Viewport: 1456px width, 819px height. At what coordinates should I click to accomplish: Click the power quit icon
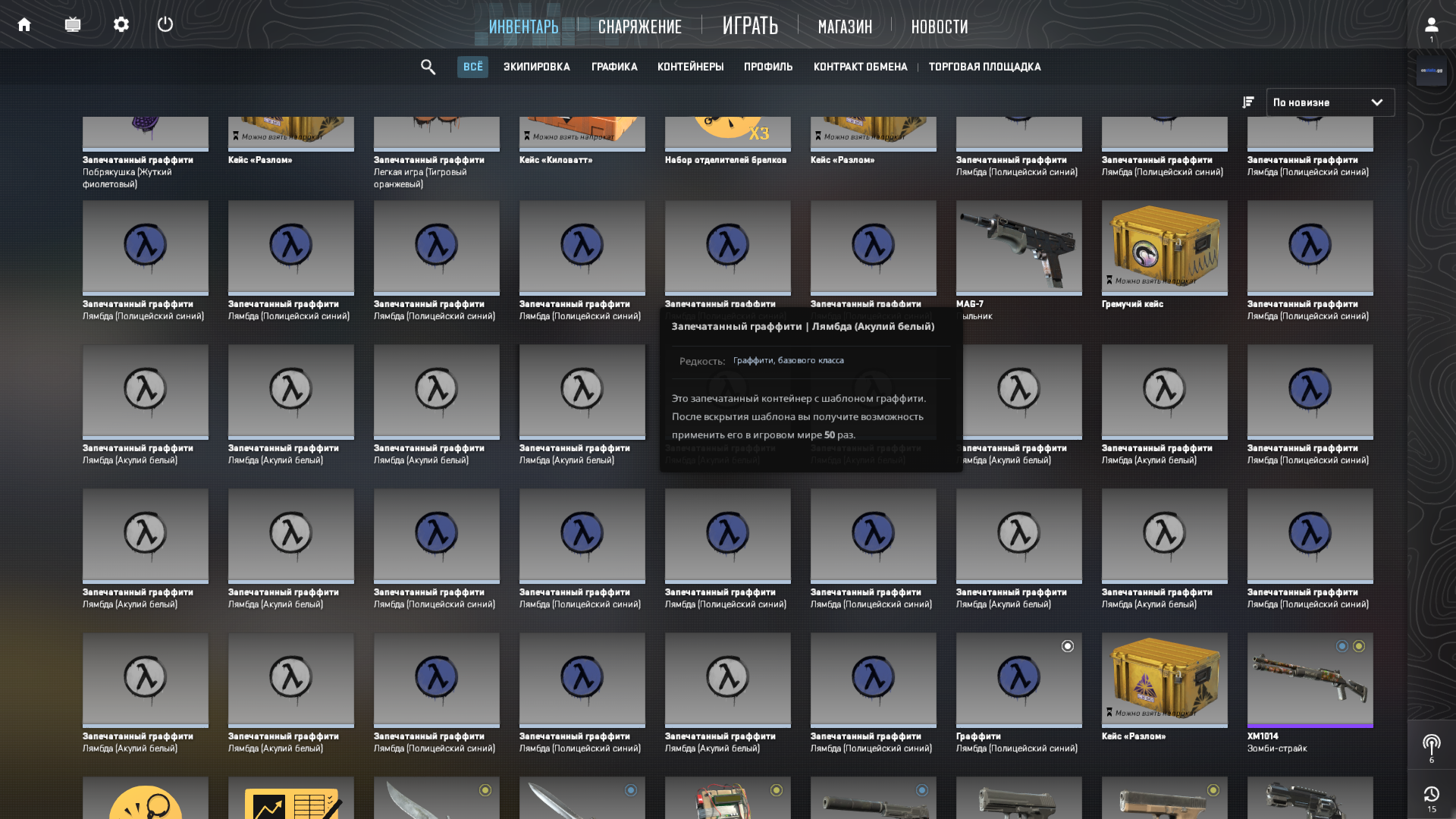point(165,24)
